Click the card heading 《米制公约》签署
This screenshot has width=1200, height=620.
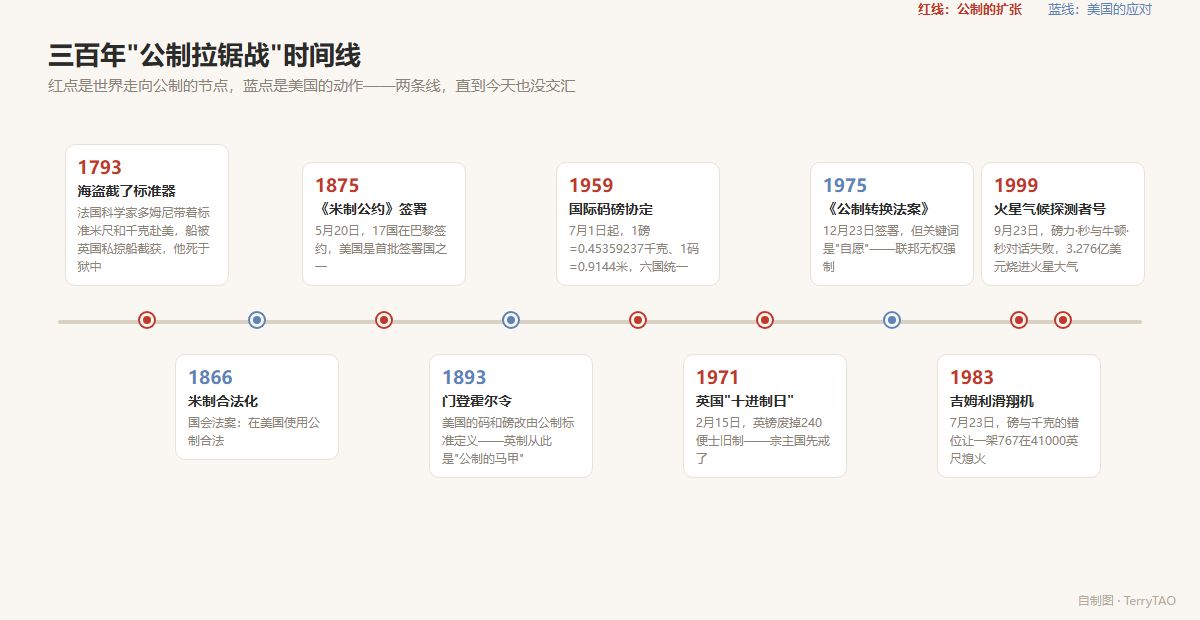click(x=371, y=209)
